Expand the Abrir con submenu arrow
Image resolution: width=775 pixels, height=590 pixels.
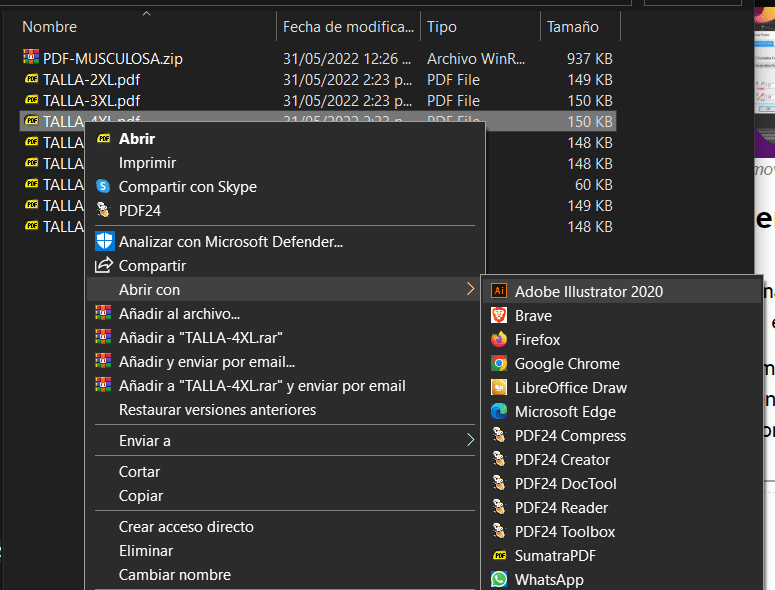470,289
